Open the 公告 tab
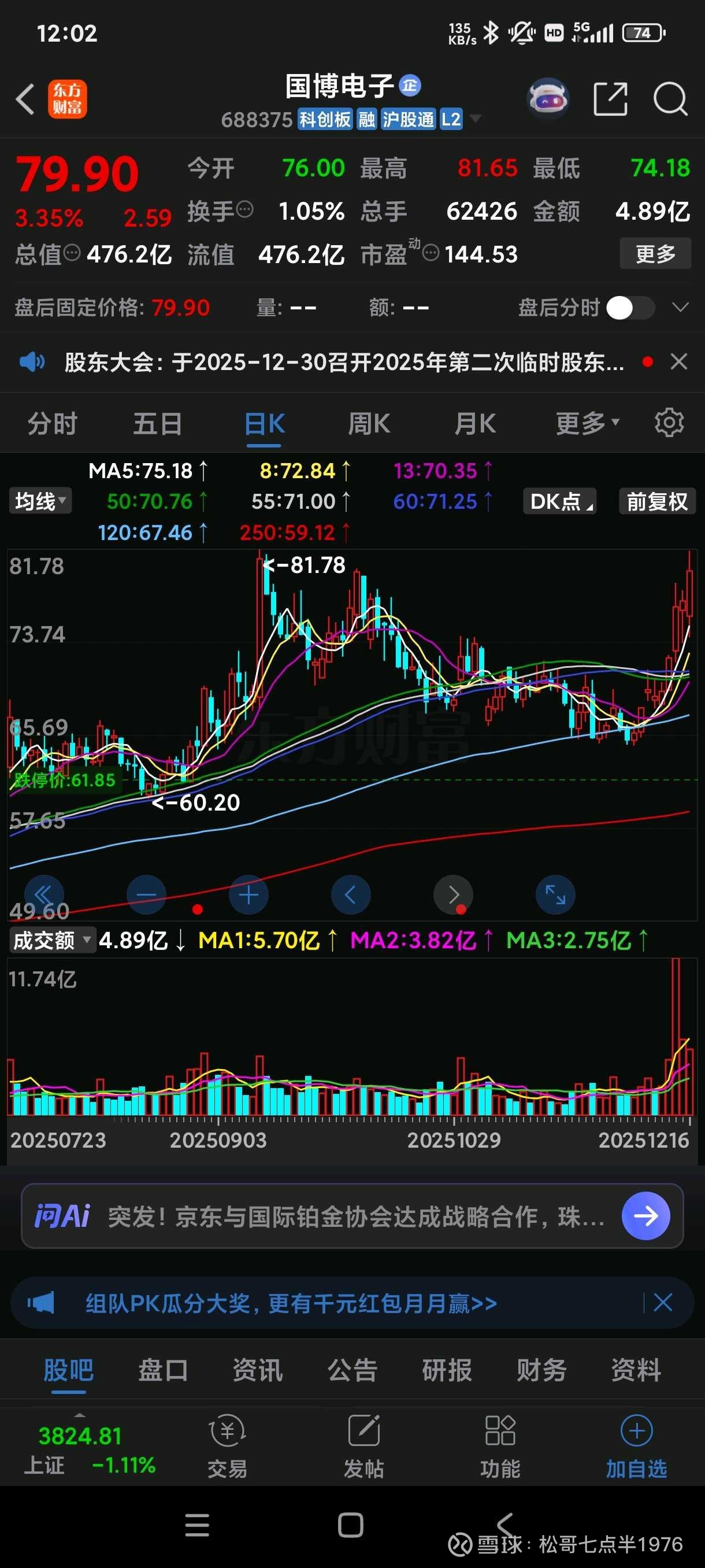This screenshot has width=705, height=1568. [x=352, y=1370]
